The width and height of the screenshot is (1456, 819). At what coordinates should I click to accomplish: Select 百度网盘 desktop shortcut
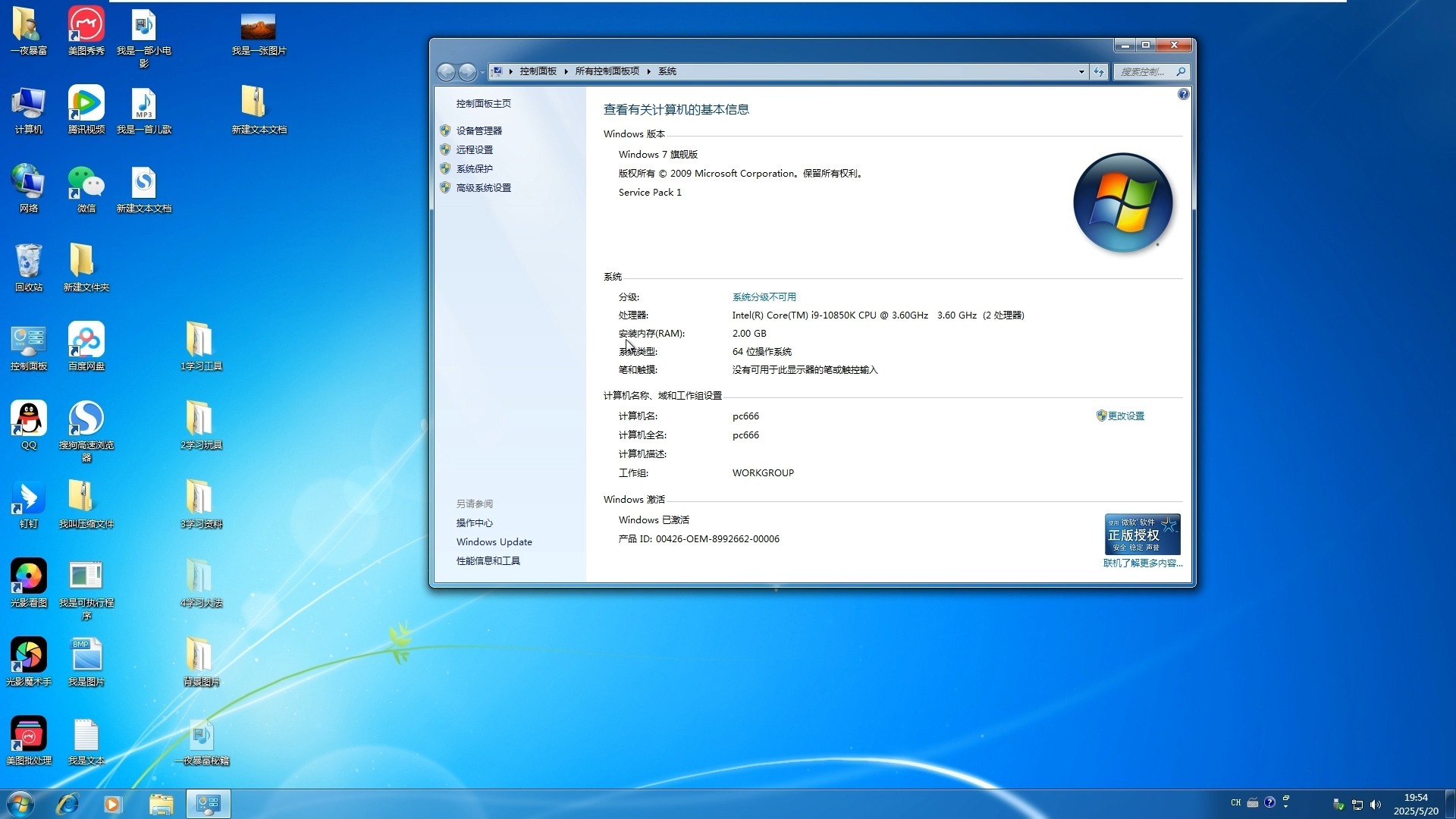[x=86, y=347]
